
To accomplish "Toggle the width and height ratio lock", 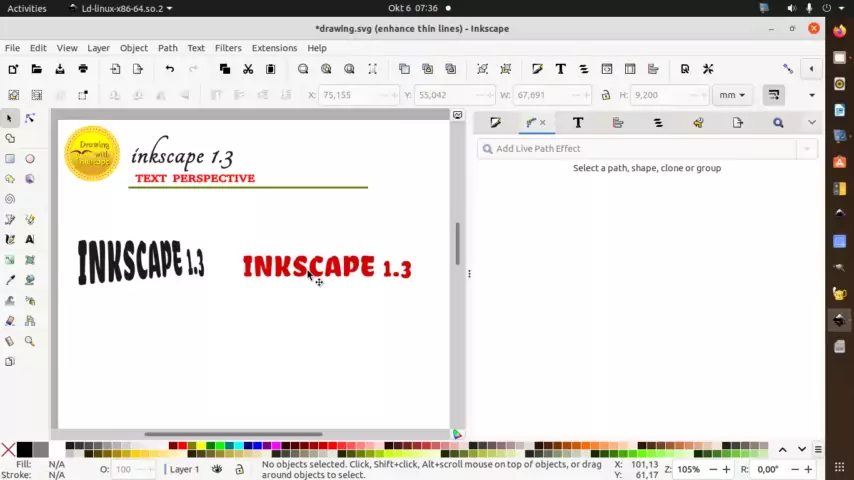I will tap(605, 95).
